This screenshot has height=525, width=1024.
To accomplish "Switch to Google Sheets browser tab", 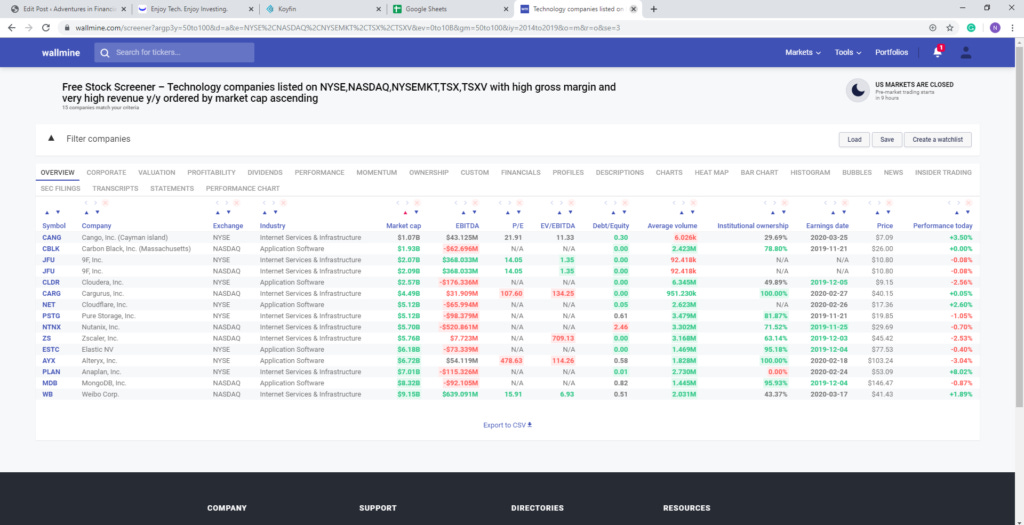I will coord(449,9).
